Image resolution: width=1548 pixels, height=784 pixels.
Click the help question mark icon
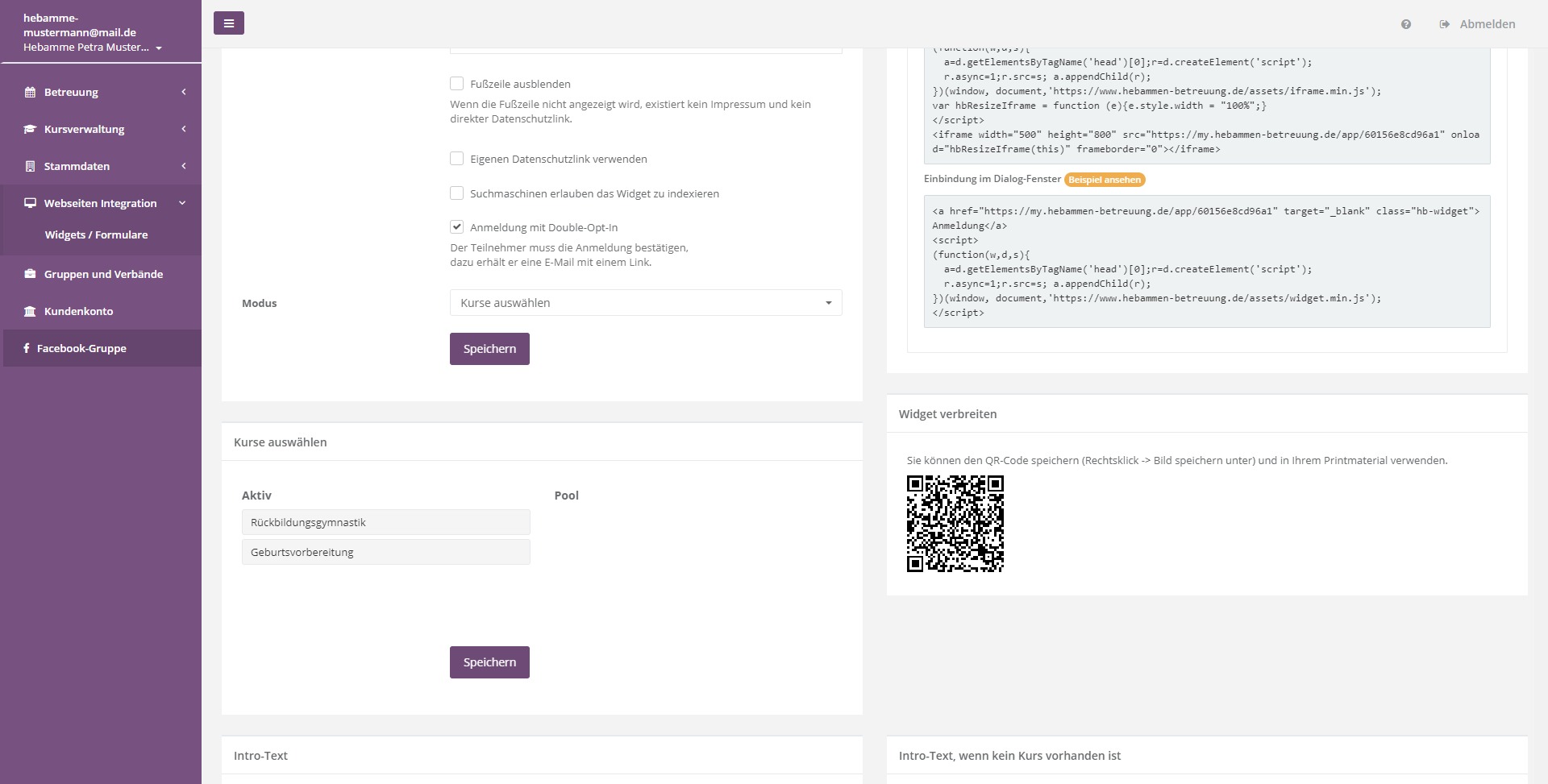pos(1405,24)
